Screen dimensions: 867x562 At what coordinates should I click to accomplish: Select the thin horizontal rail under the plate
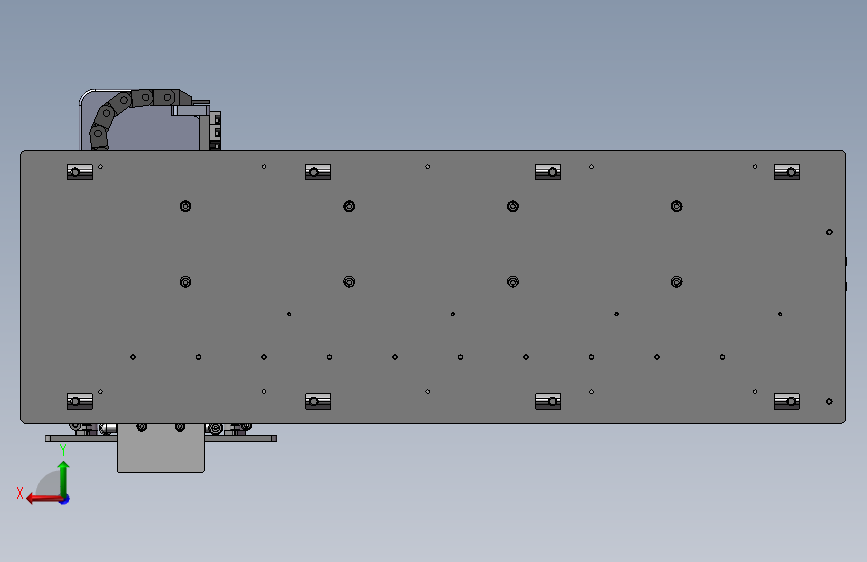161,438
